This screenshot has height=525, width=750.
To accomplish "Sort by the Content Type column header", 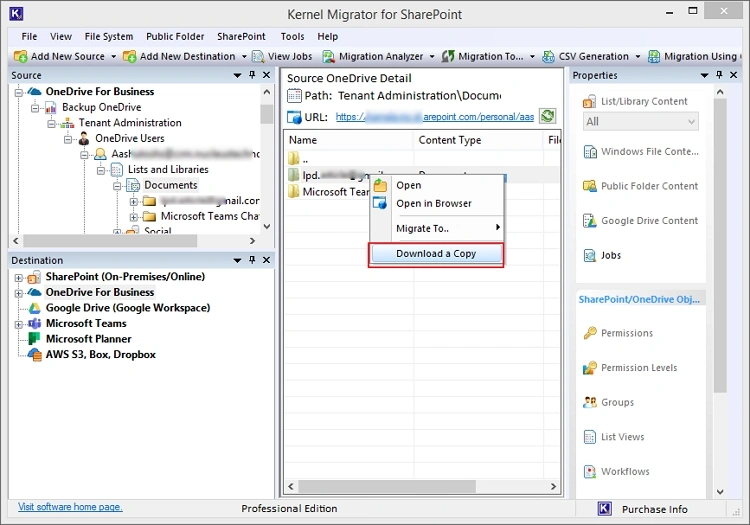I will [x=478, y=140].
